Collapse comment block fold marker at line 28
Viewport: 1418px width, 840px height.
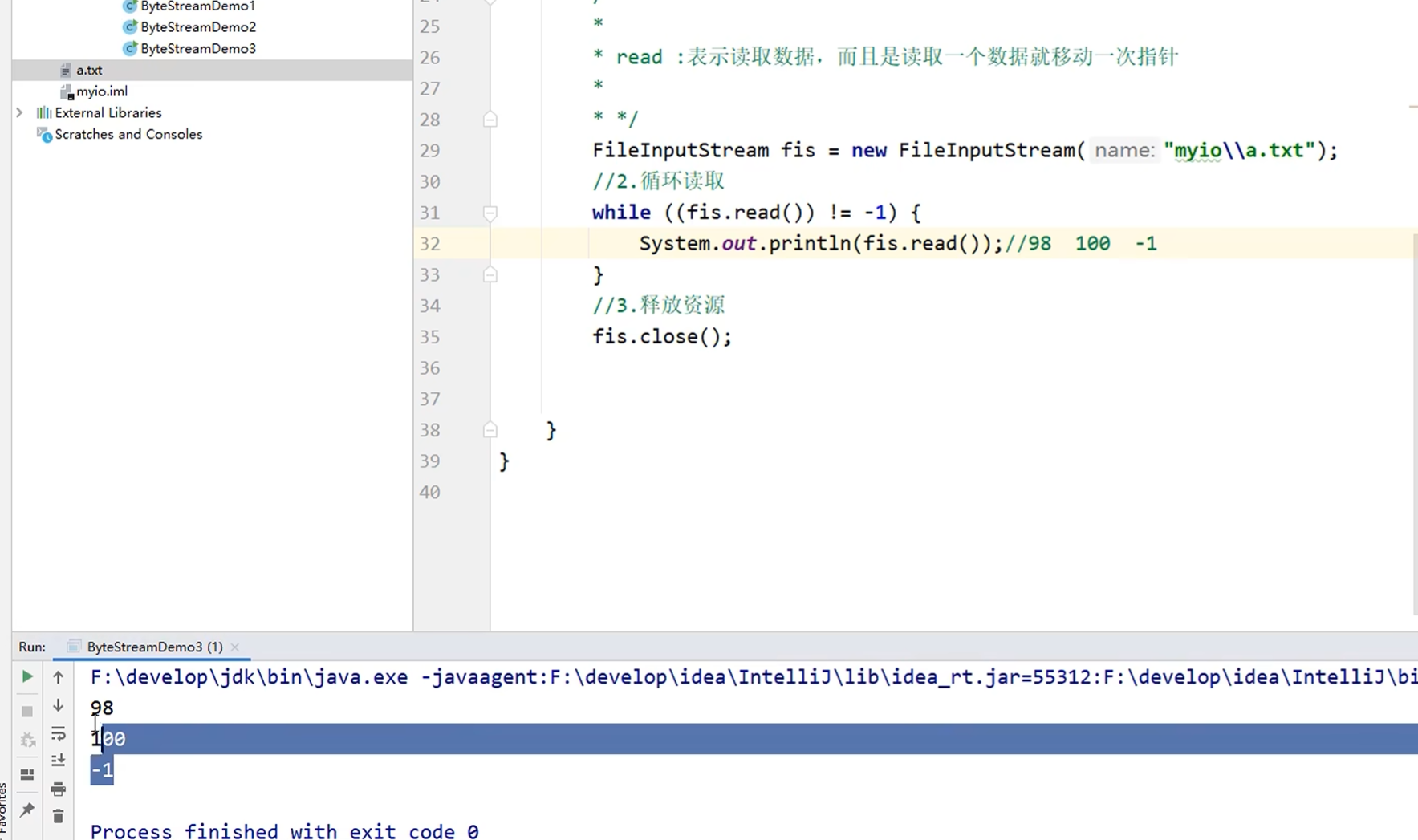coord(490,120)
